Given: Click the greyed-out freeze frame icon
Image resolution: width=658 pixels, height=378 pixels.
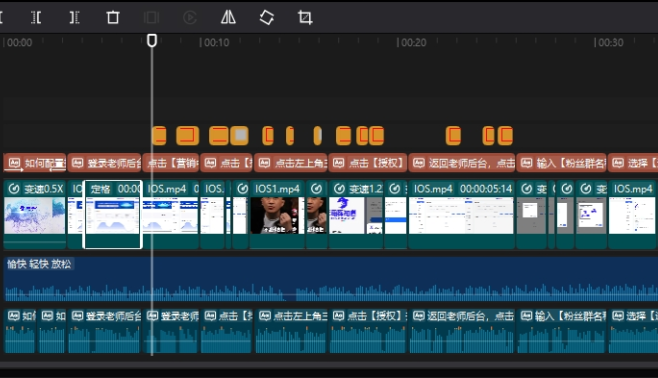Looking at the screenshot, I should 151,18.
